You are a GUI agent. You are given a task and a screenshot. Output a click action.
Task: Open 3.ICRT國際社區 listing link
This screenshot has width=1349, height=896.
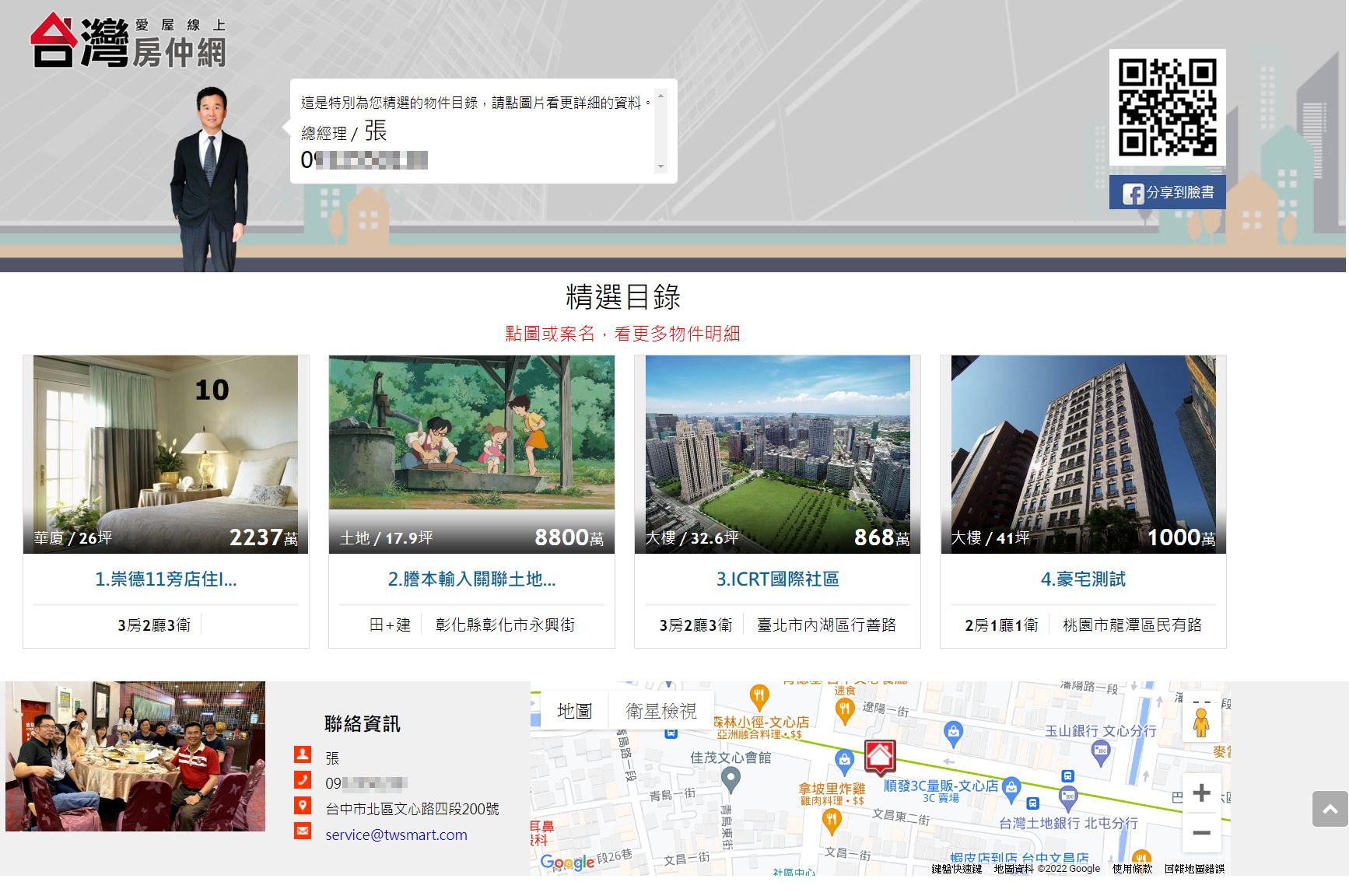[777, 579]
